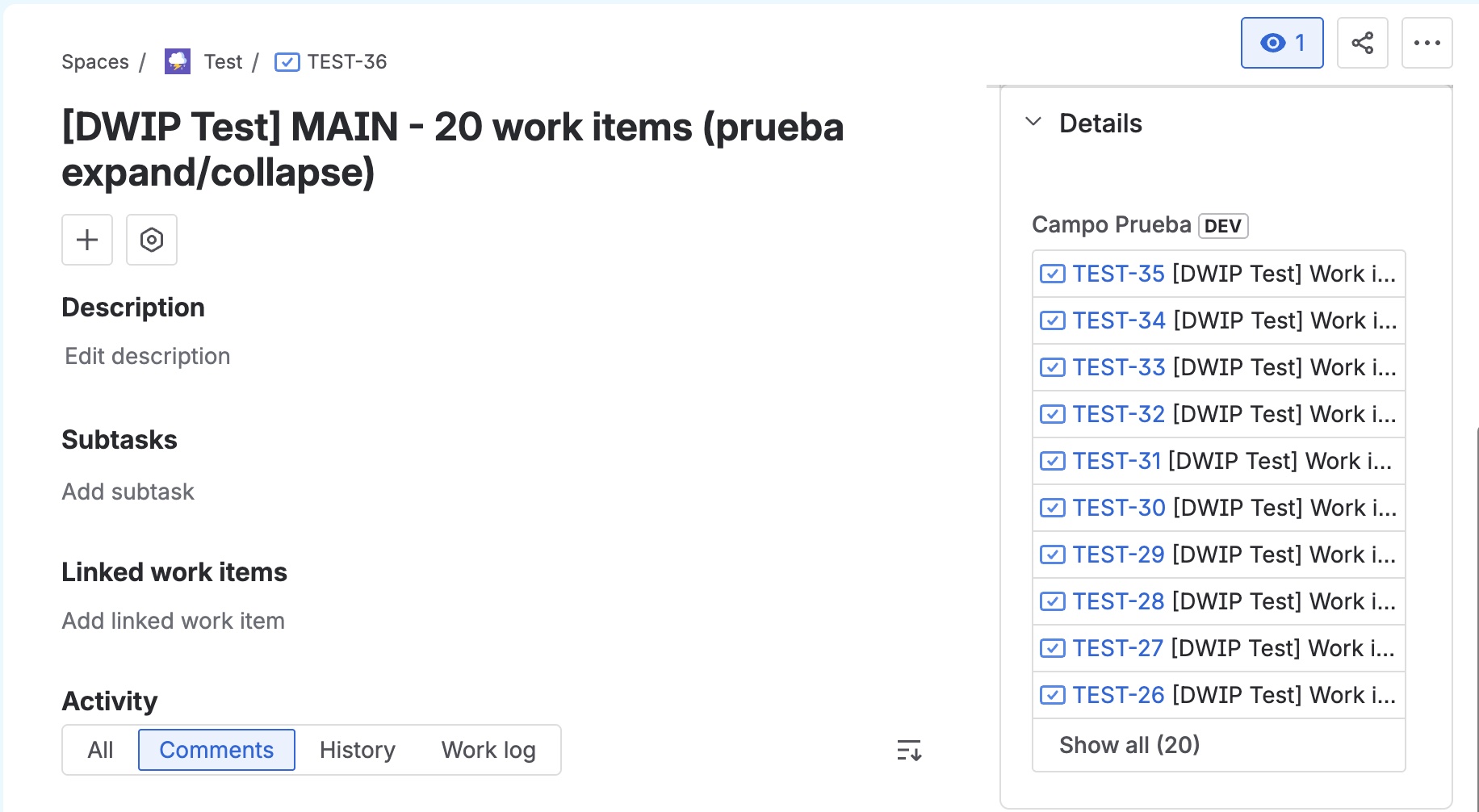Click Add linked work item
The height and width of the screenshot is (812, 1479).
tap(174, 621)
